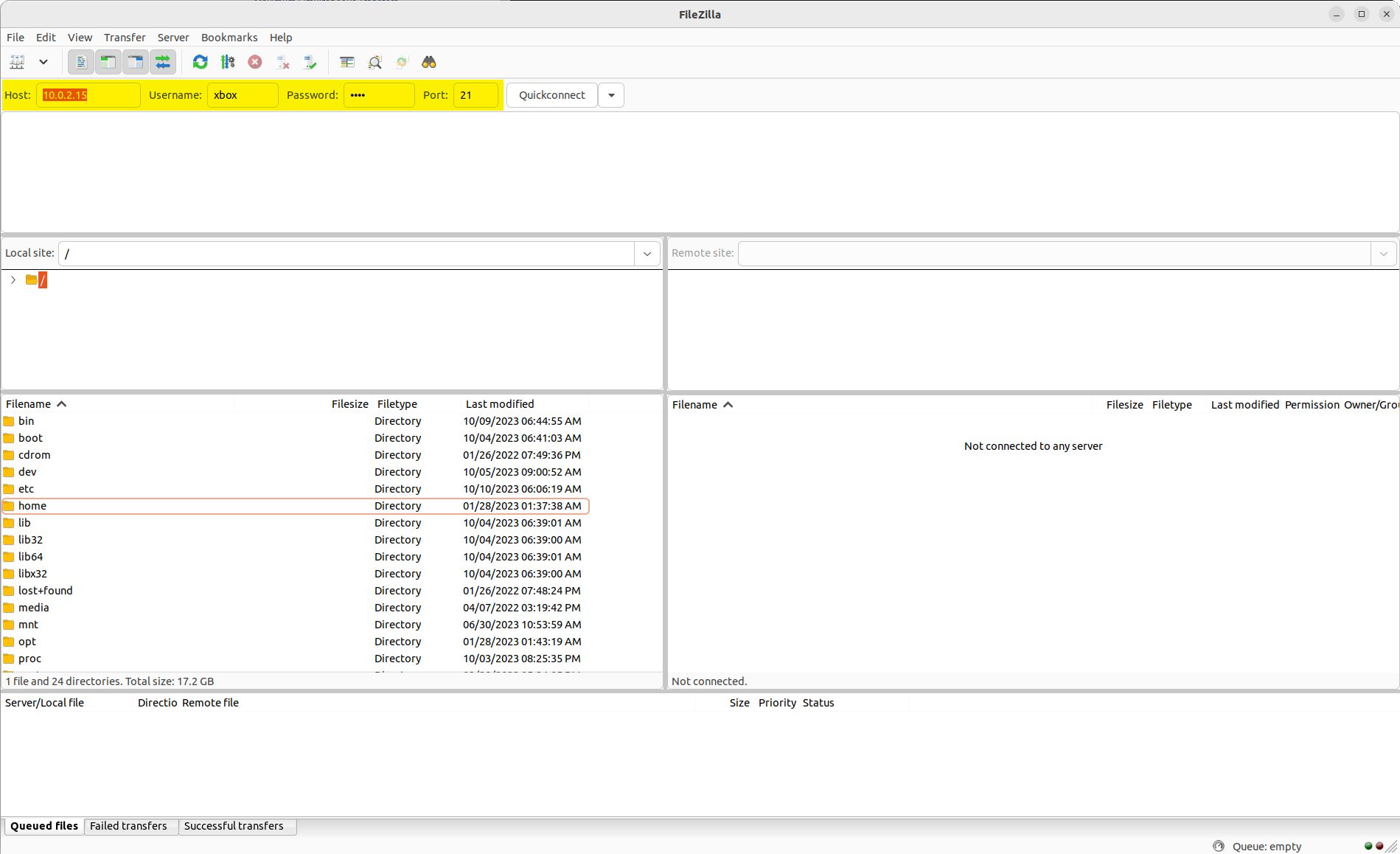
Task: Toggle remote directory tree display
Action: (x=136, y=62)
